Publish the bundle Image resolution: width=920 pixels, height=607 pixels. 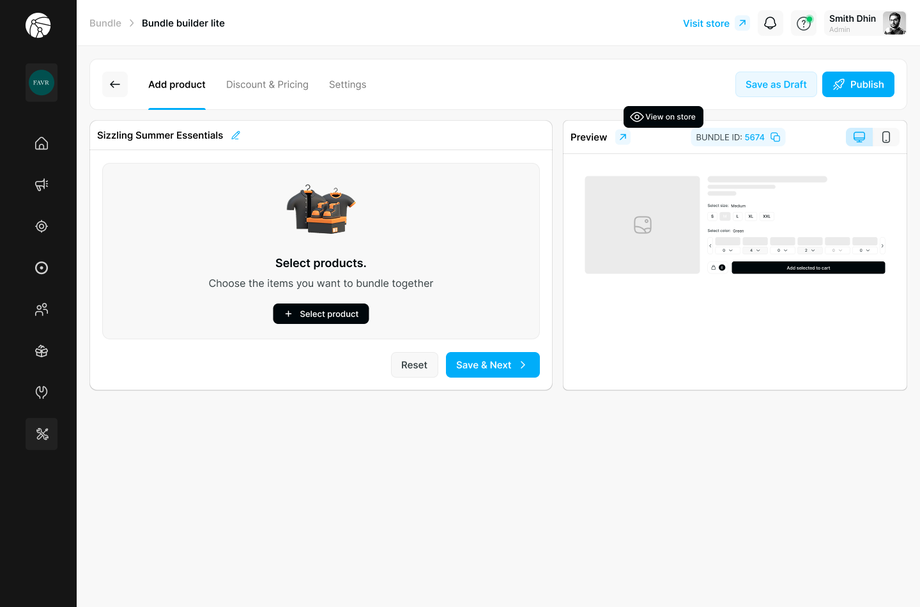[858, 84]
